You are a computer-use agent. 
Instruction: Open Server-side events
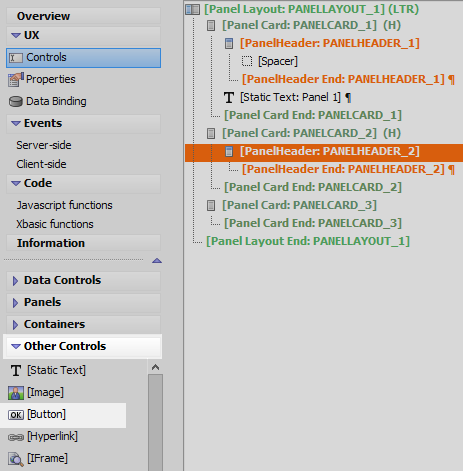point(44,145)
